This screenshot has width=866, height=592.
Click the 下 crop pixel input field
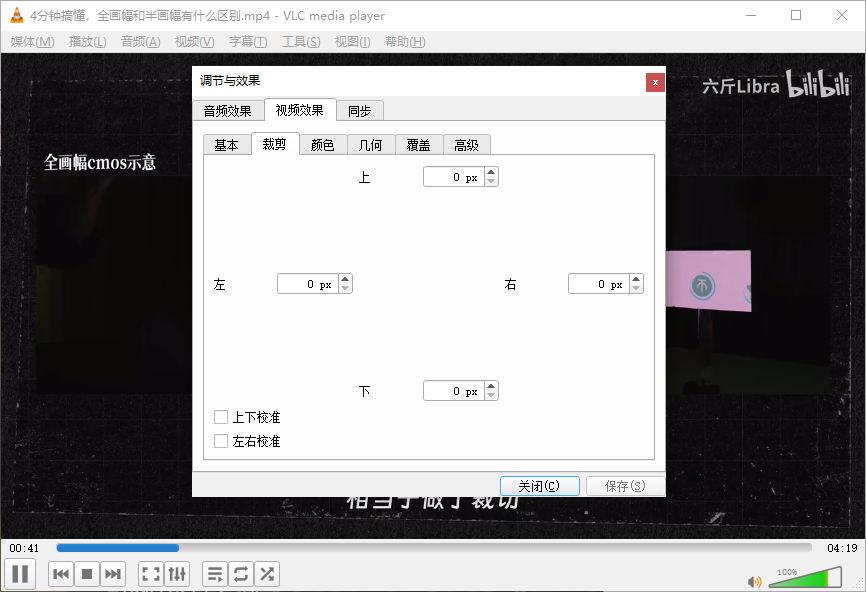455,390
